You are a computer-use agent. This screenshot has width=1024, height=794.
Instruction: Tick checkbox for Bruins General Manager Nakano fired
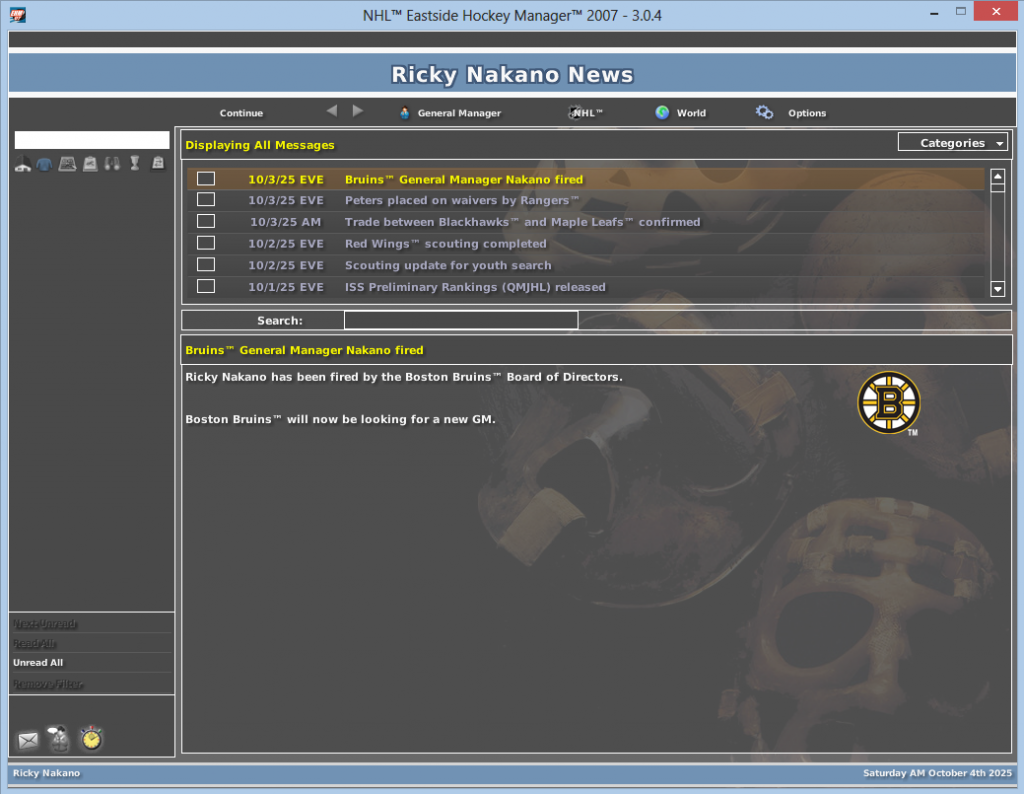pos(206,178)
